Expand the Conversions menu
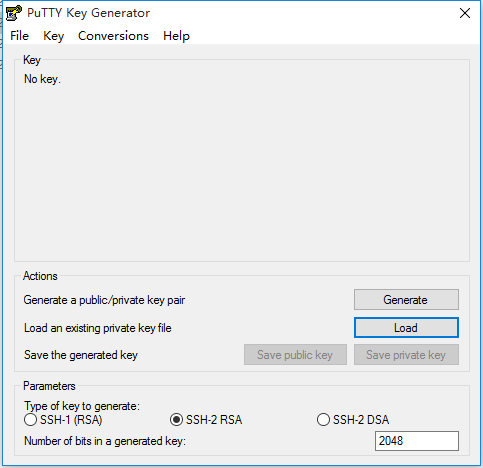Screen dimensions: 483x468 [113, 36]
